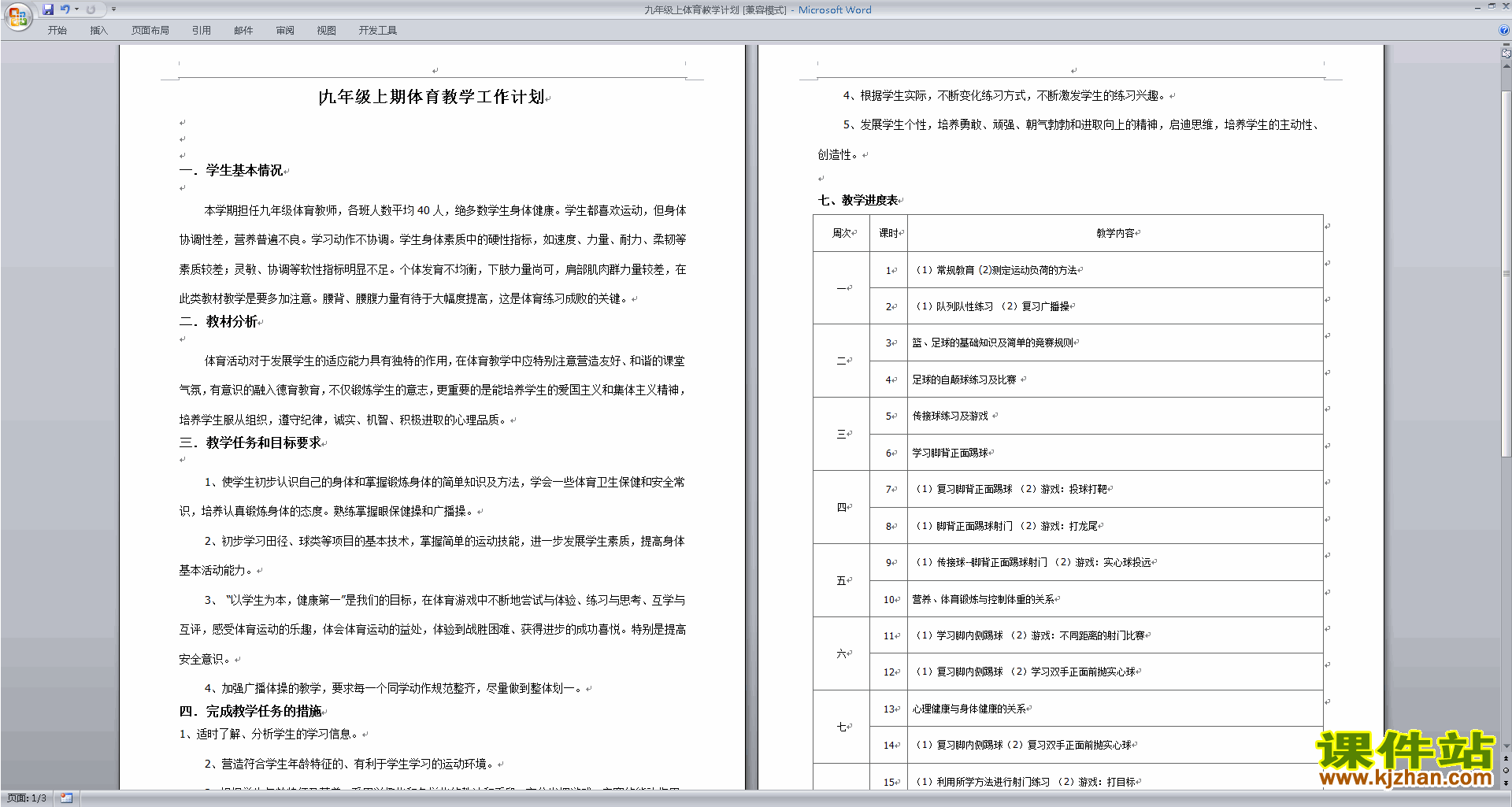1512x807 pixels.
Task: Restore down the Word window
Action: [x=1492, y=6]
